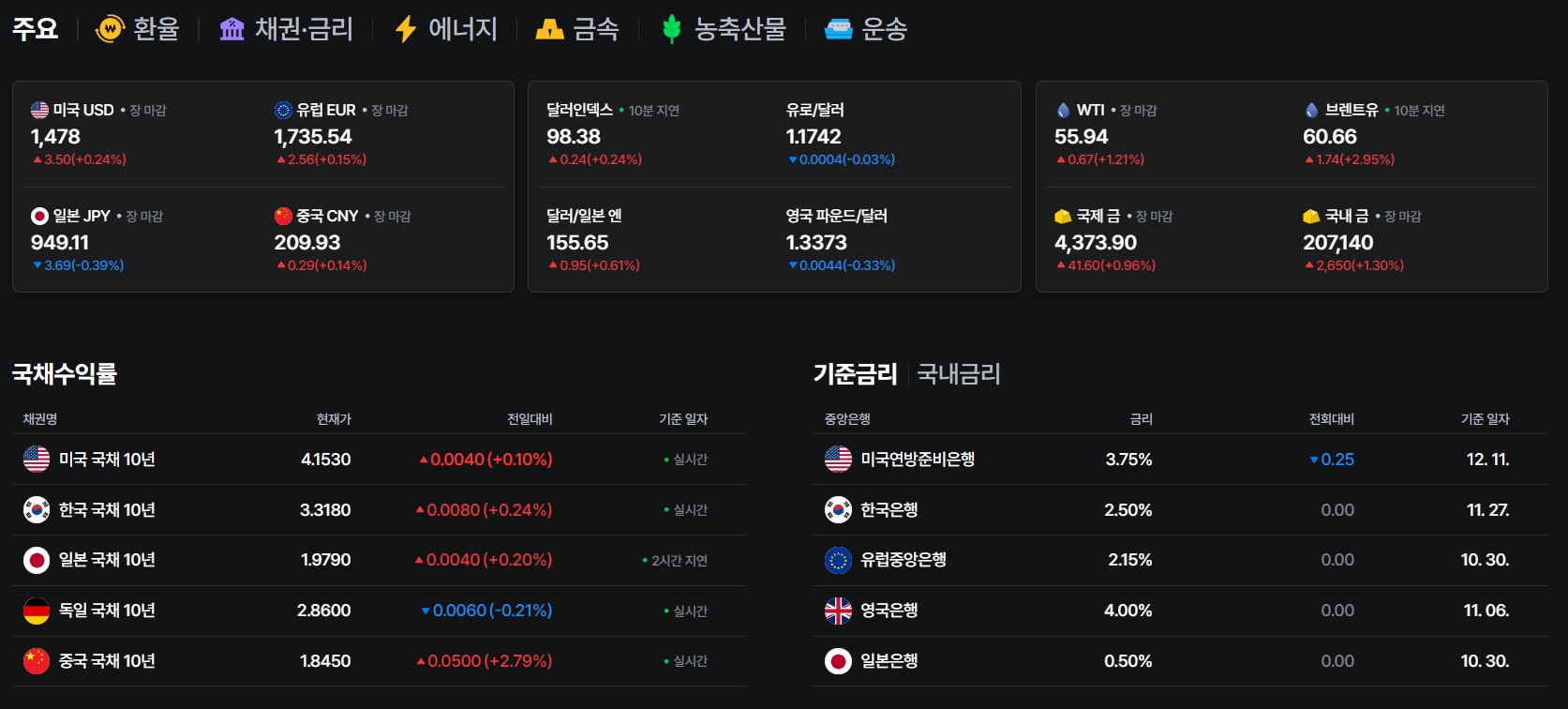Click the gold icon beside 국제 금

pos(1063,217)
